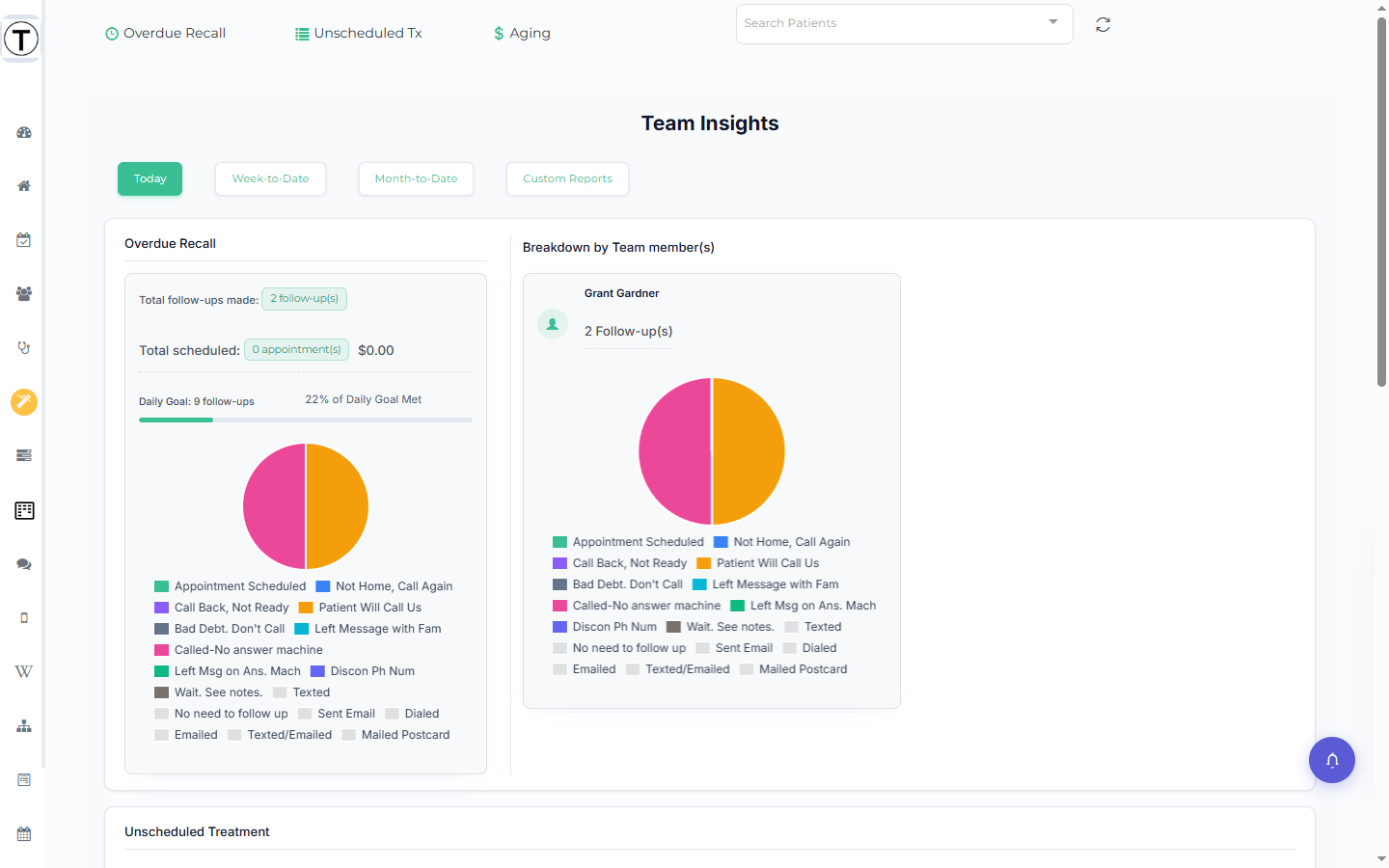The image size is (1389, 868).
Task: Go to the home icon in sidebar
Action: (24, 186)
